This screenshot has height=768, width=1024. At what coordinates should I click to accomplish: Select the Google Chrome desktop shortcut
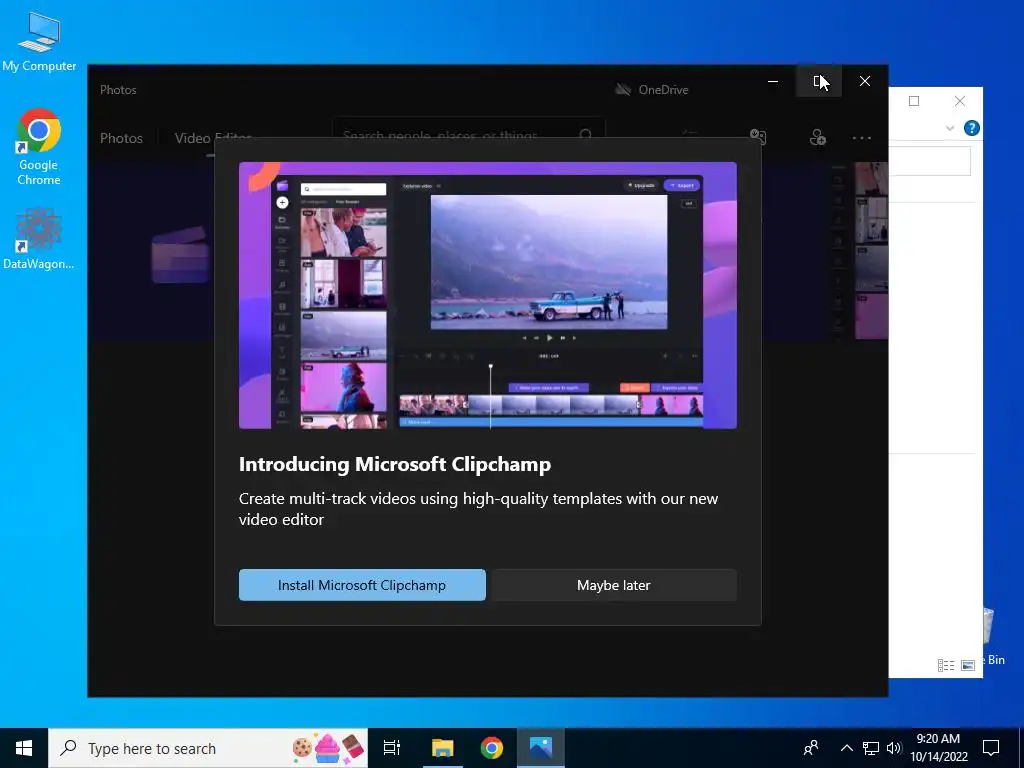pos(39,148)
